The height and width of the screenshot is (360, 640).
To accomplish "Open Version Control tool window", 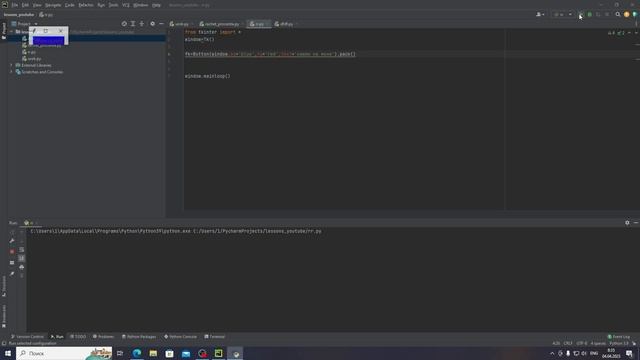I will click(27, 337).
